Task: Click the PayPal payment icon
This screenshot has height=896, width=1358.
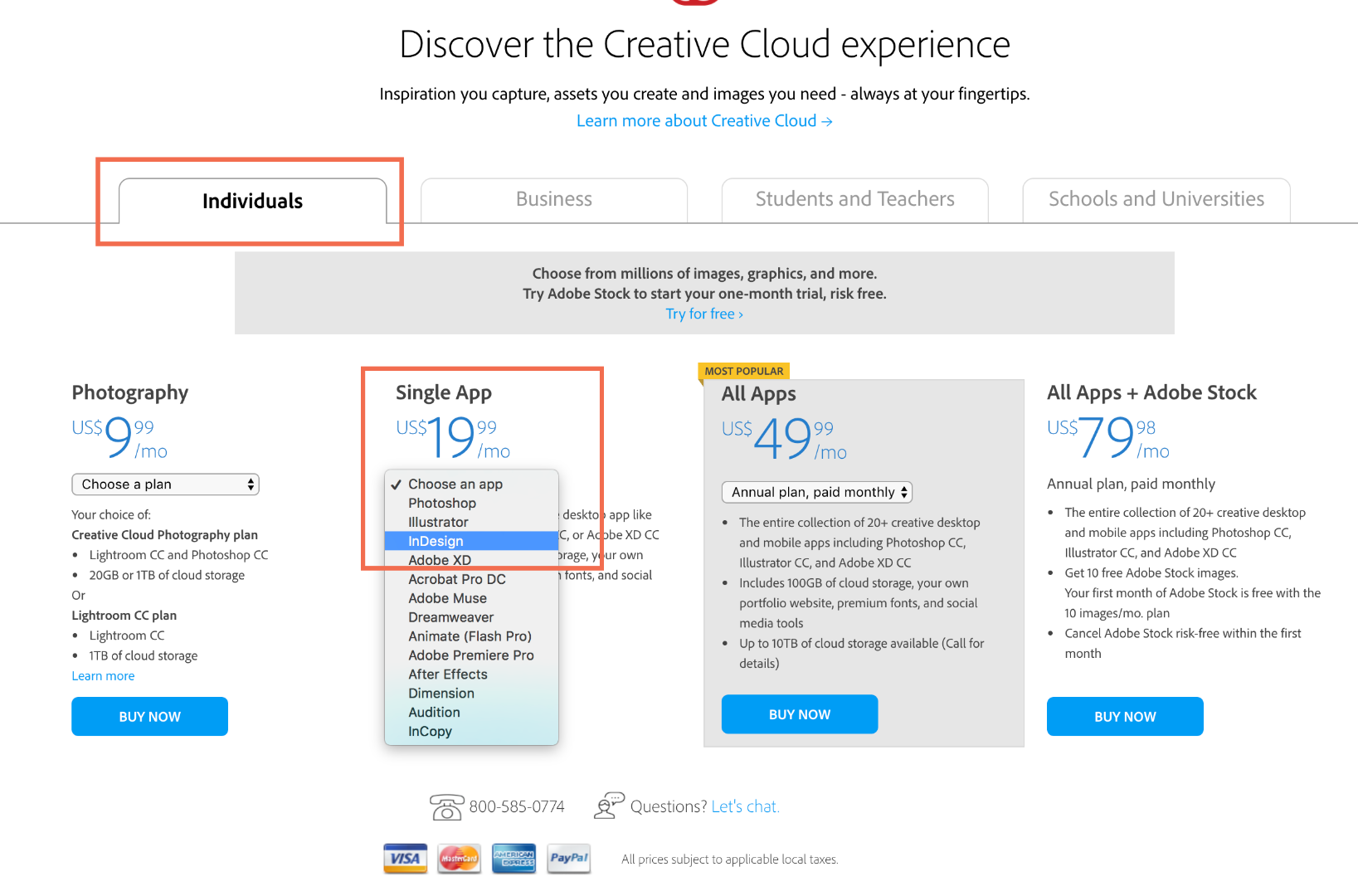Action: pyautogui.click(x=568, y=859)
